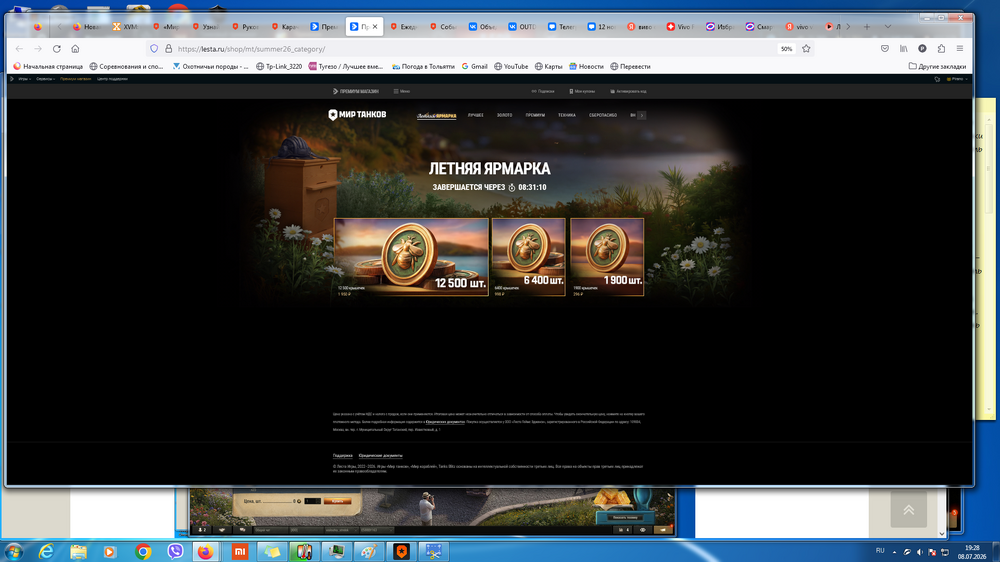Click the padlock site security icon
The width and height of the screenshot is (1000, 562).
168,48
